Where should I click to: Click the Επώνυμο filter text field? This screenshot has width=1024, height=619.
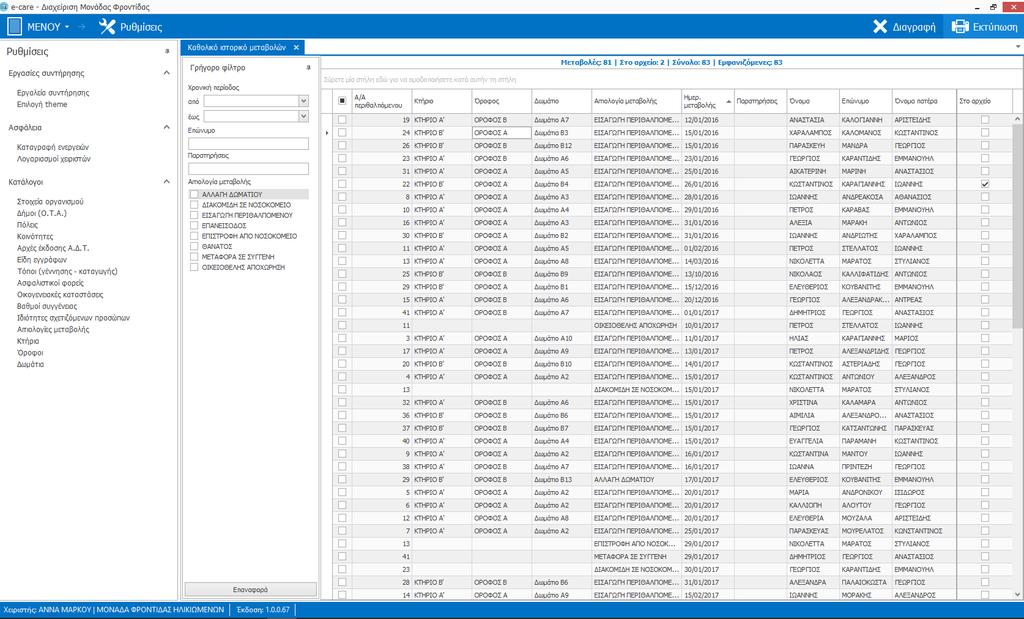click(248, 143)
